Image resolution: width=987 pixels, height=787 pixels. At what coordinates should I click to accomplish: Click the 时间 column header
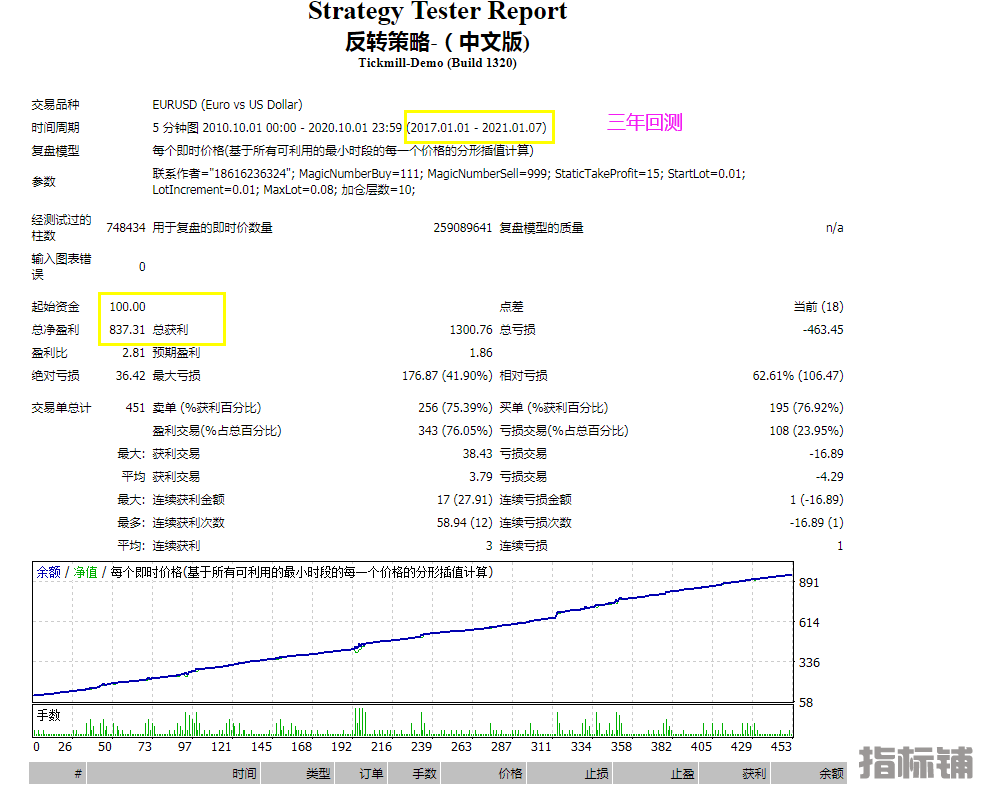[174, 774]
